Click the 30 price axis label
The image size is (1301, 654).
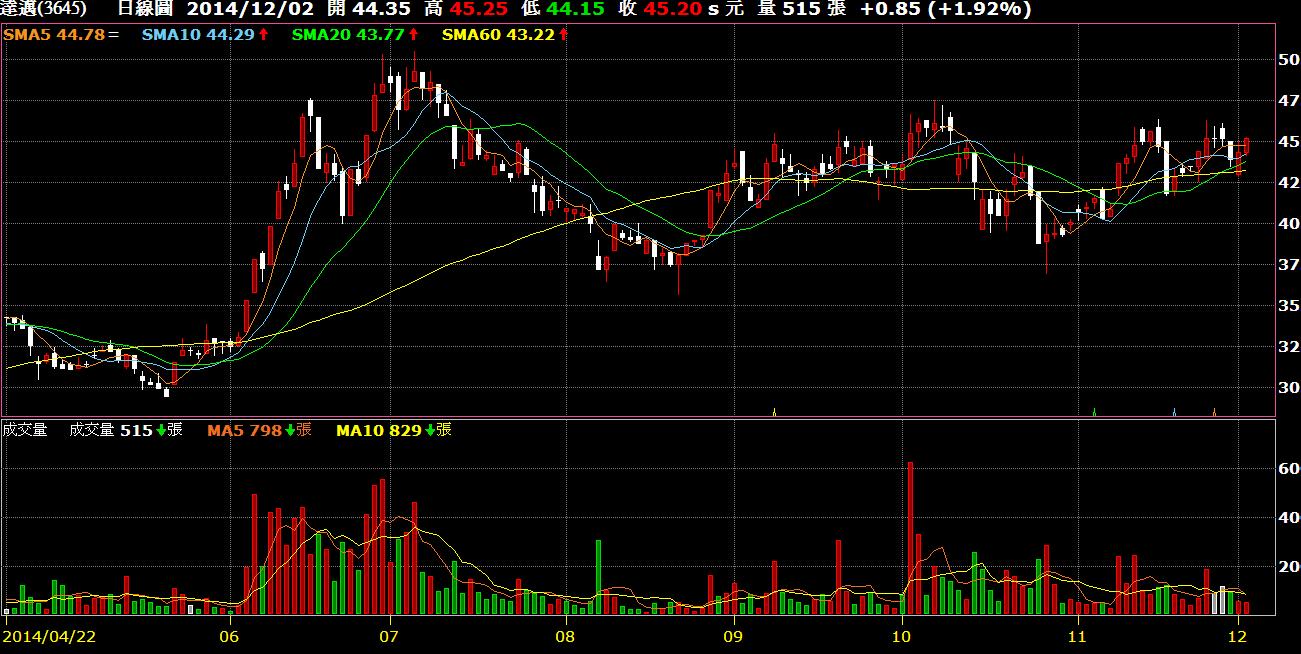[1287, 388]
